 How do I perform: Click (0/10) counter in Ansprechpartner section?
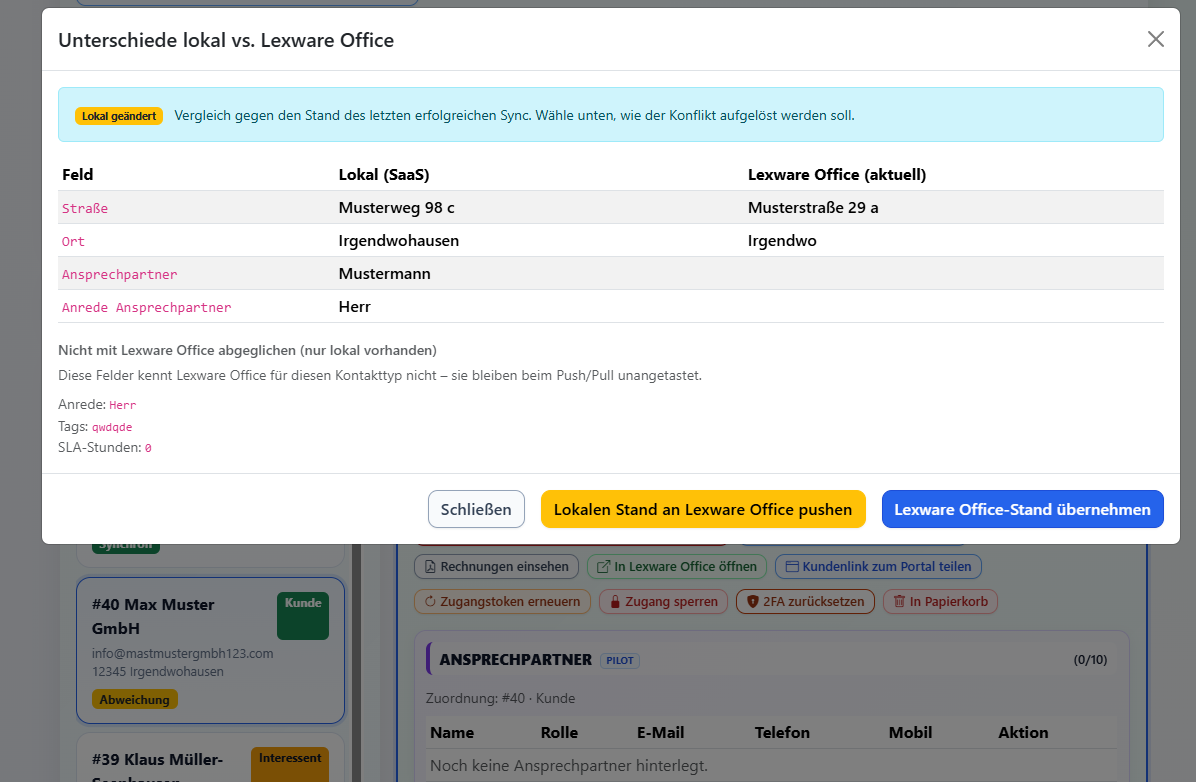tap(1090, 660)
